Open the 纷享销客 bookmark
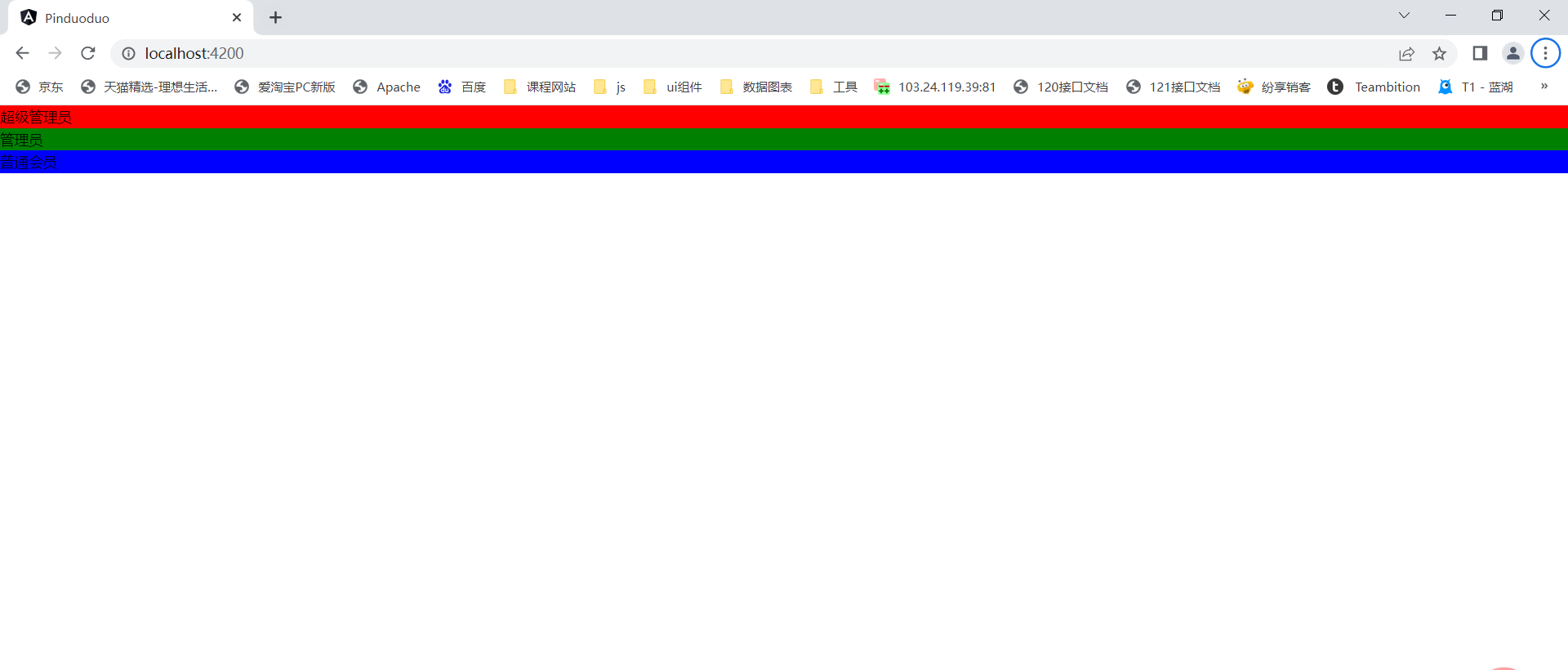This screenshot has width=1568, height=670. [x=1274, y=87]
